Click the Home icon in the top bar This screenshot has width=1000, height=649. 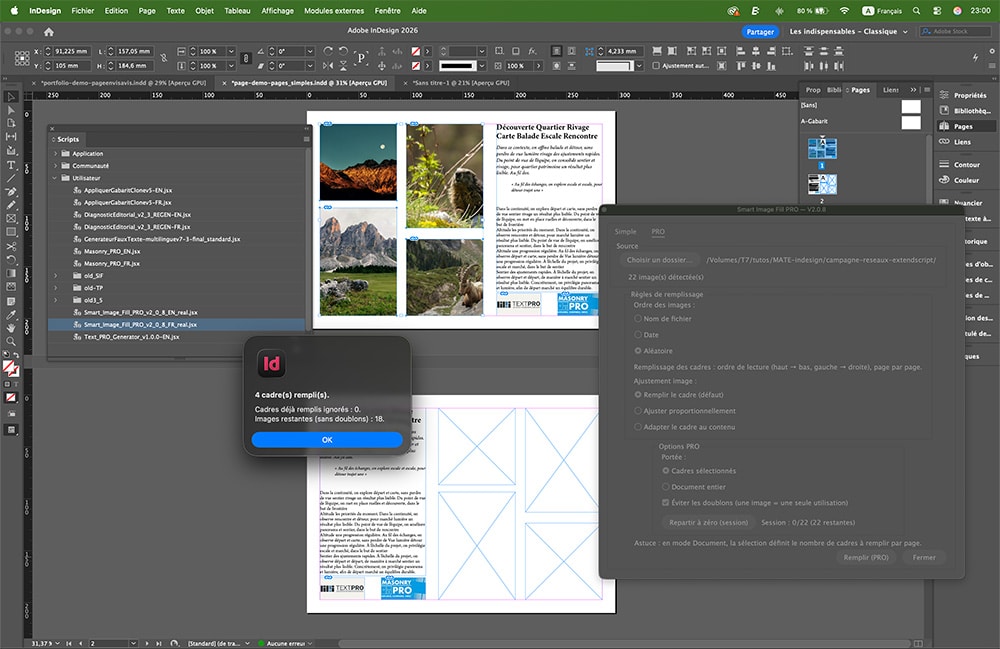click(x=49, y=32)
